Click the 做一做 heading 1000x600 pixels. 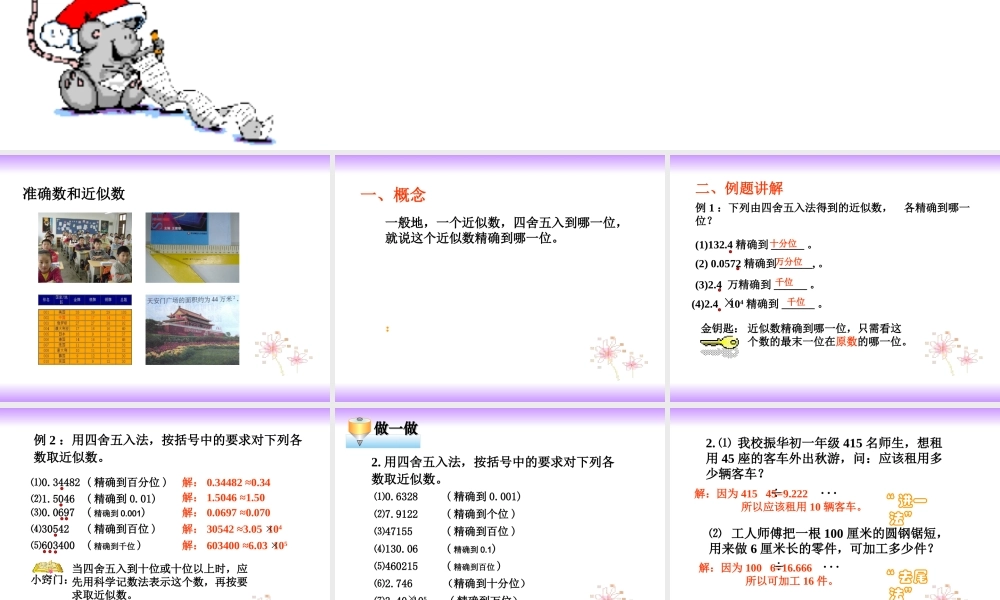coord(396,428)
